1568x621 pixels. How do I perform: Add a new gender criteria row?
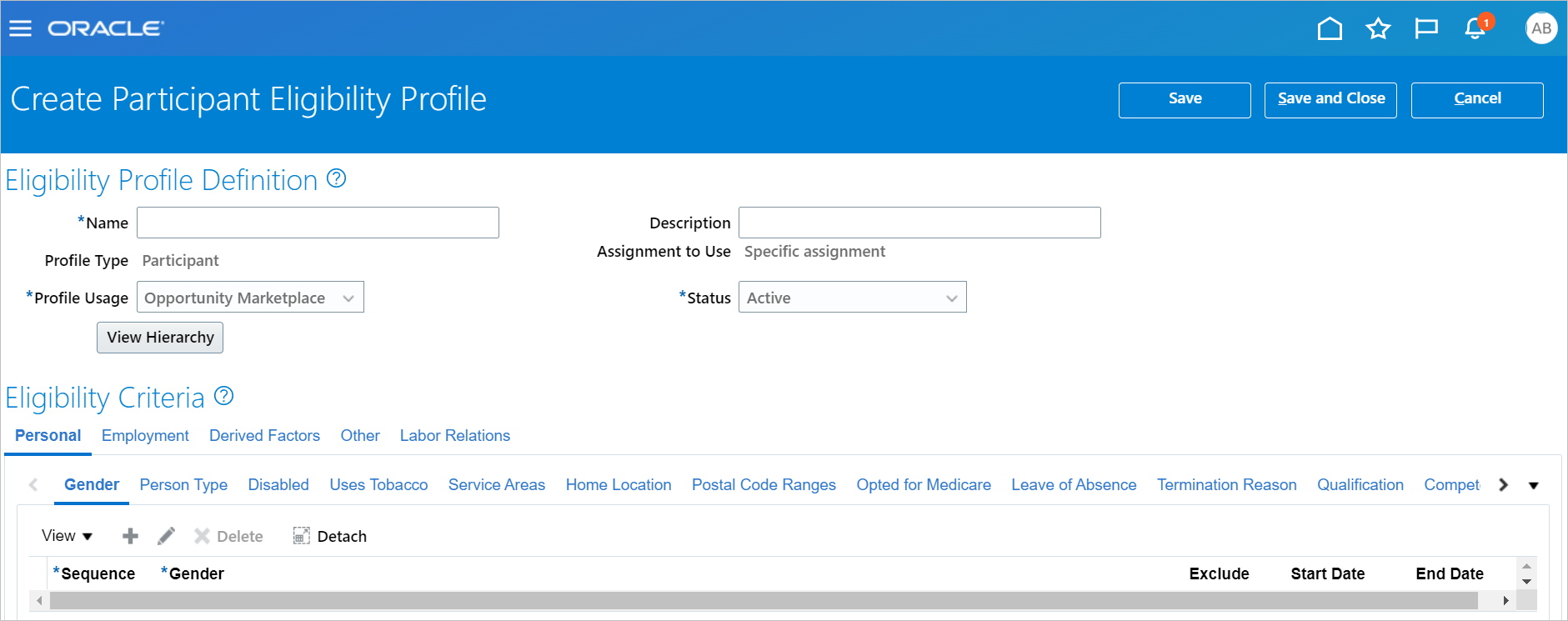[130, 536]
